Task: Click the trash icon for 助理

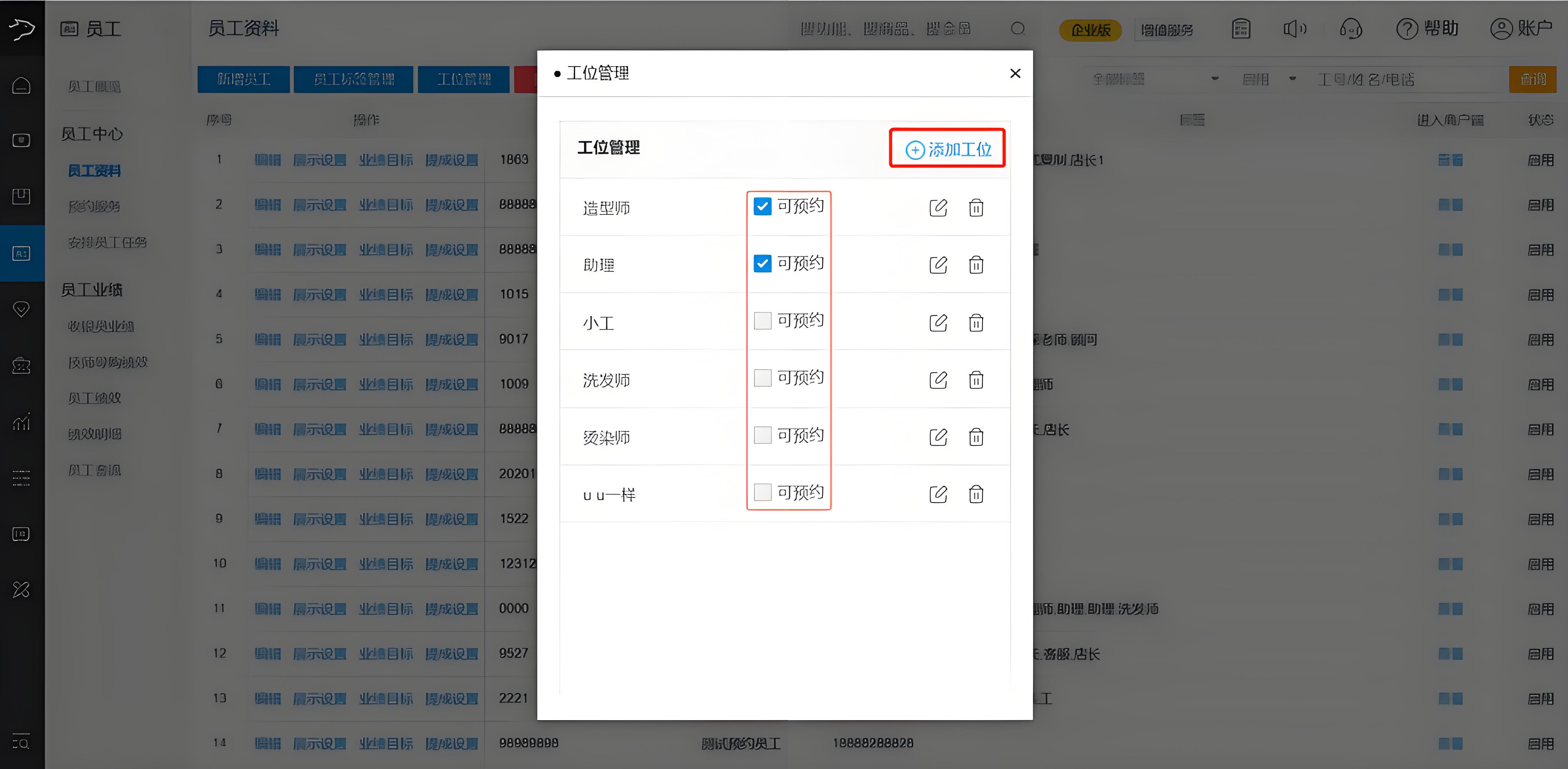Action: click(976, 265)
